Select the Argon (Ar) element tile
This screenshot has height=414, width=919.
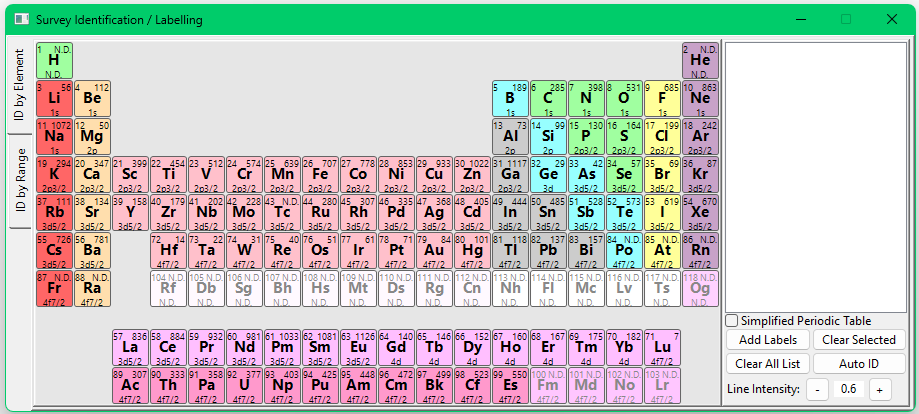(700, 137)
